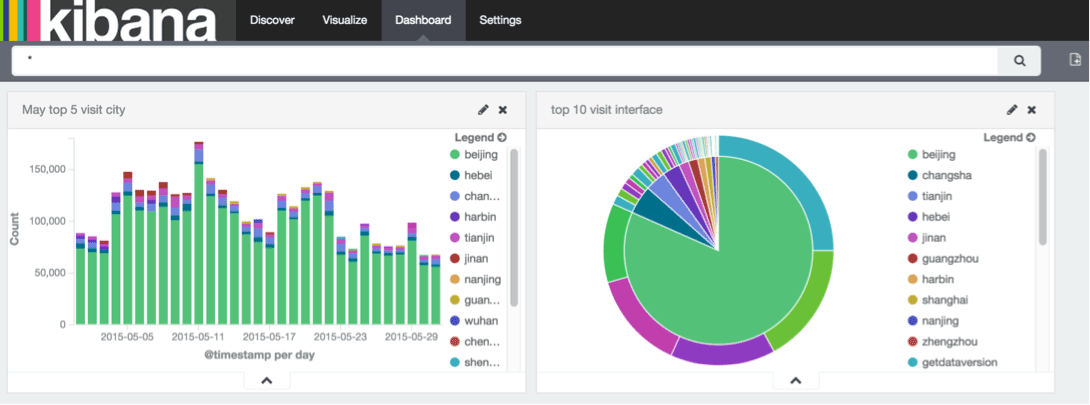Click the Kibana logo
Screen dimensions: 1090x405
click(110, 20)
